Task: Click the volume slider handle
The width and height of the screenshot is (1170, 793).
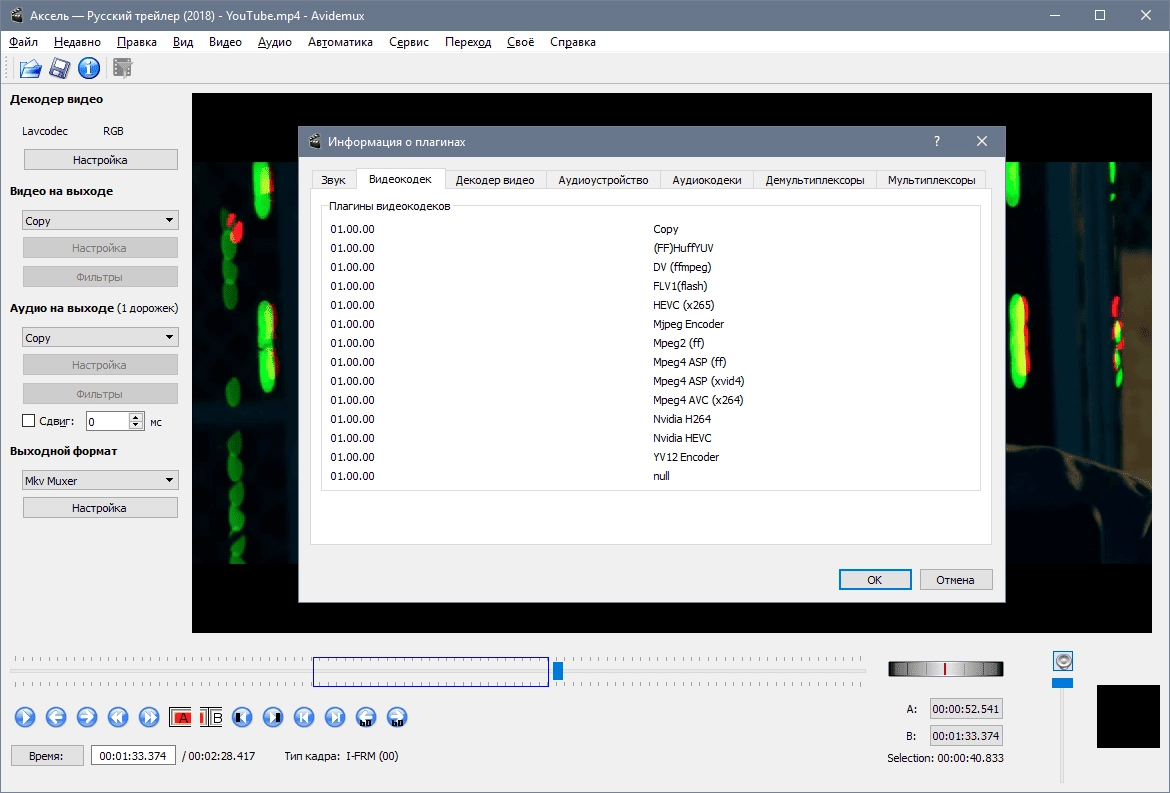Action: (x=1063, y=683)
